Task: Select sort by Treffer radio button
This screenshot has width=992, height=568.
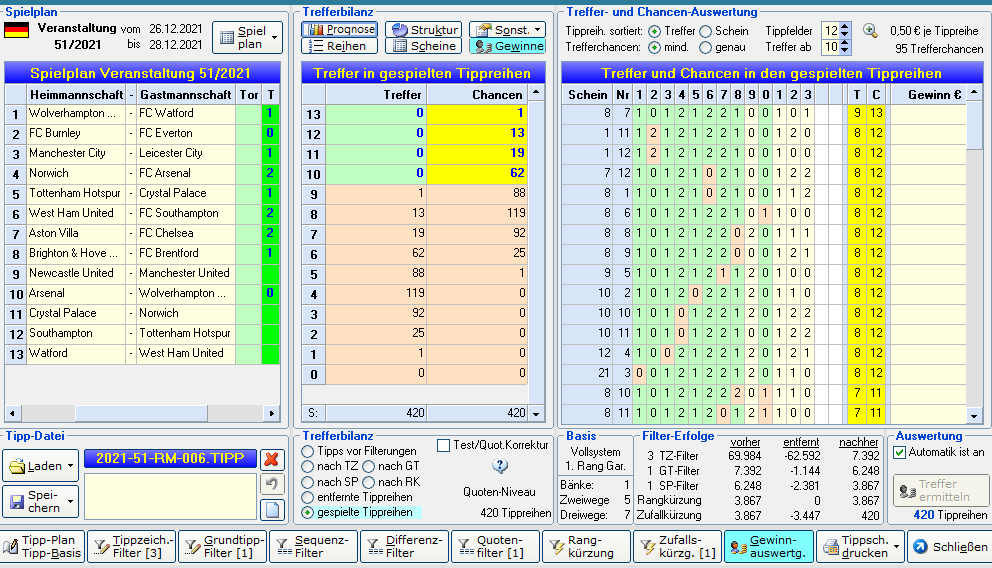Action: [655, 31]
